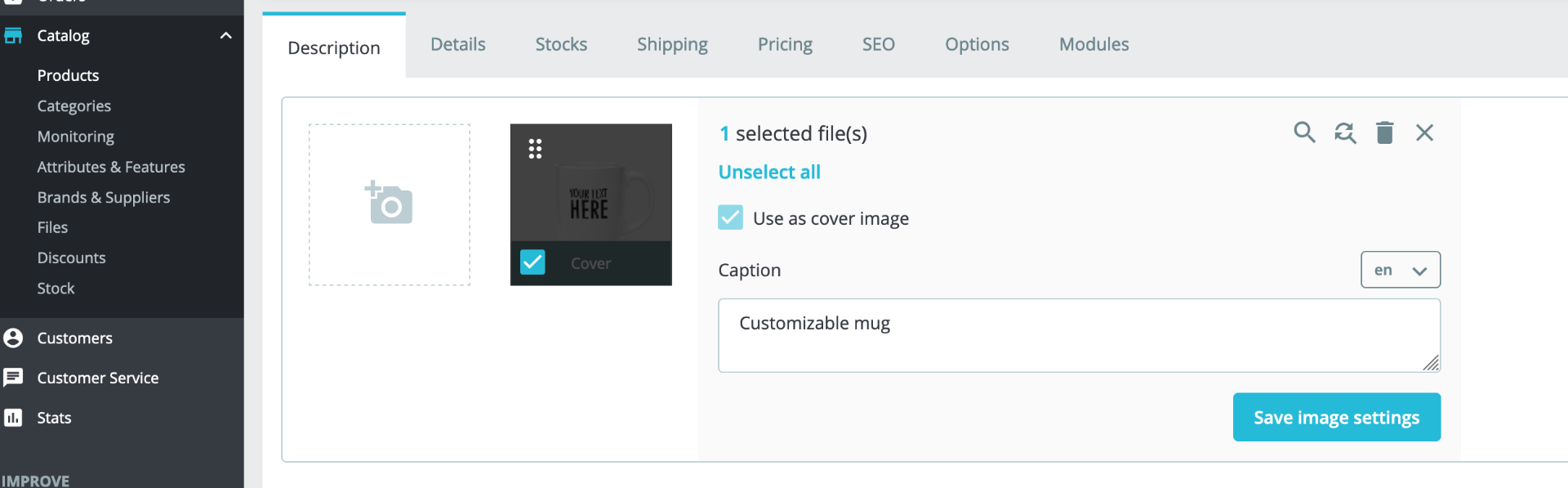Viewport: 1568px width, 488px height.
Task: Click the zoom magnifier icon for selected image
Action: (1304, 132)
